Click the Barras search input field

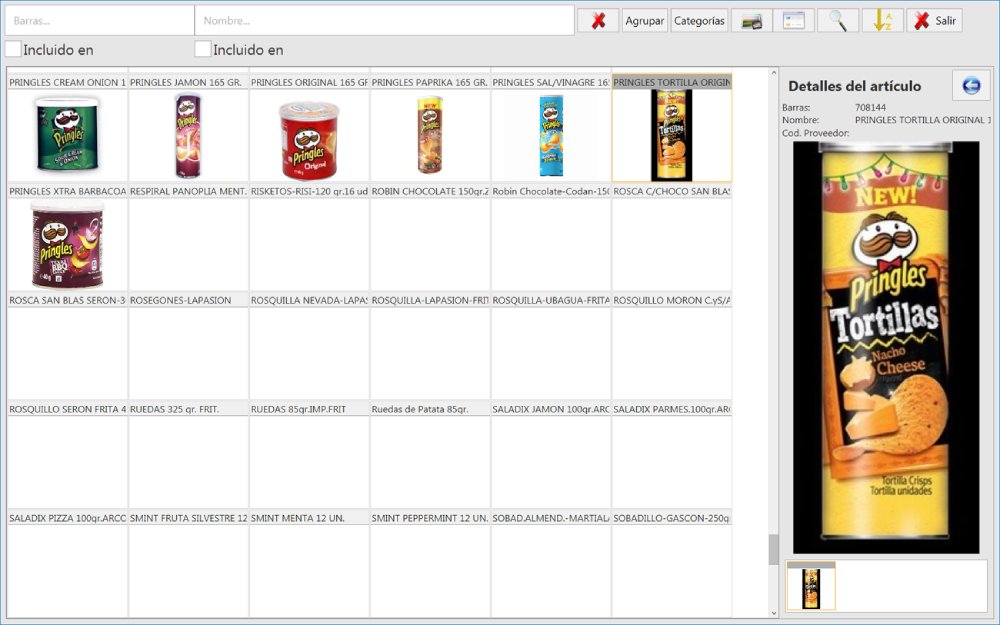coord(98,21)
